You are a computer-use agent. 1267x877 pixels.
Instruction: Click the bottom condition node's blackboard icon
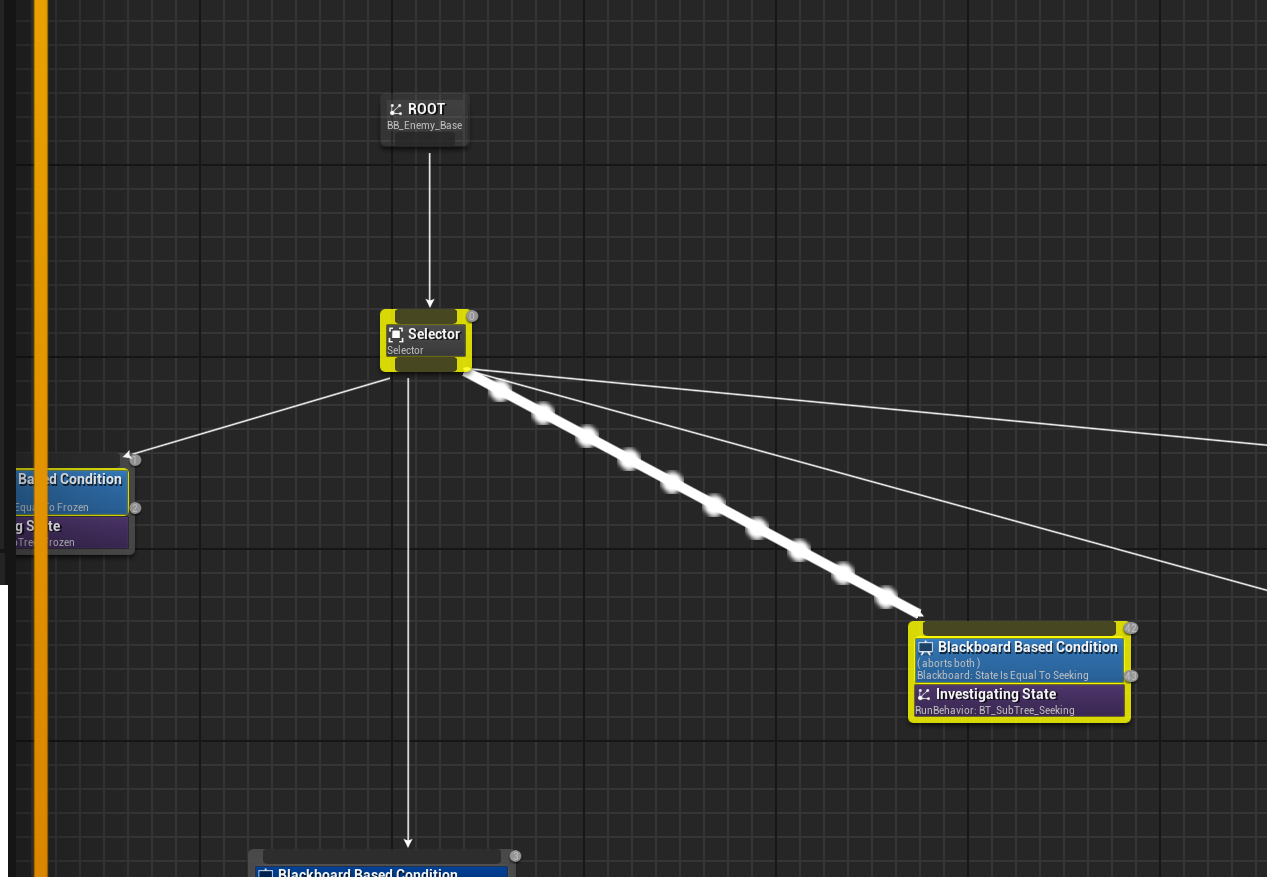[266, 874]
